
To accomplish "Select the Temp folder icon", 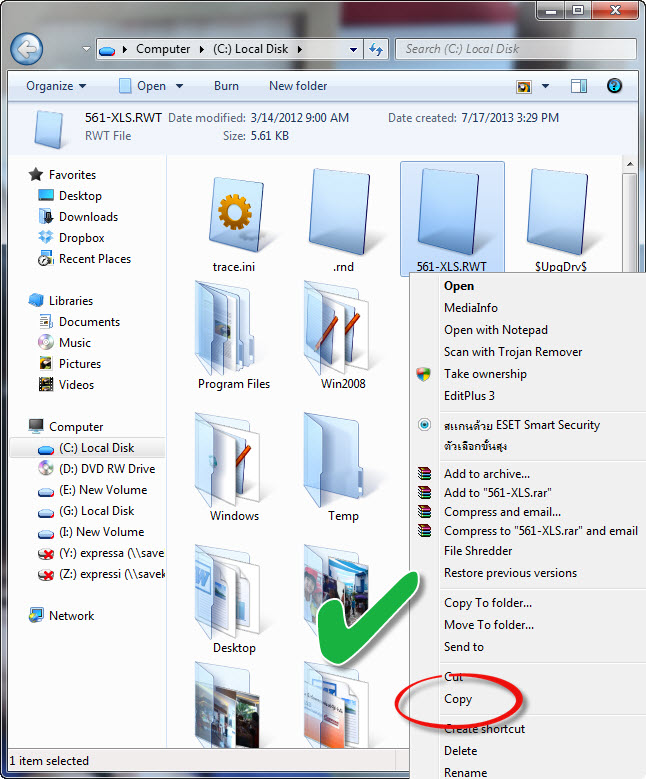I will 342,460.
